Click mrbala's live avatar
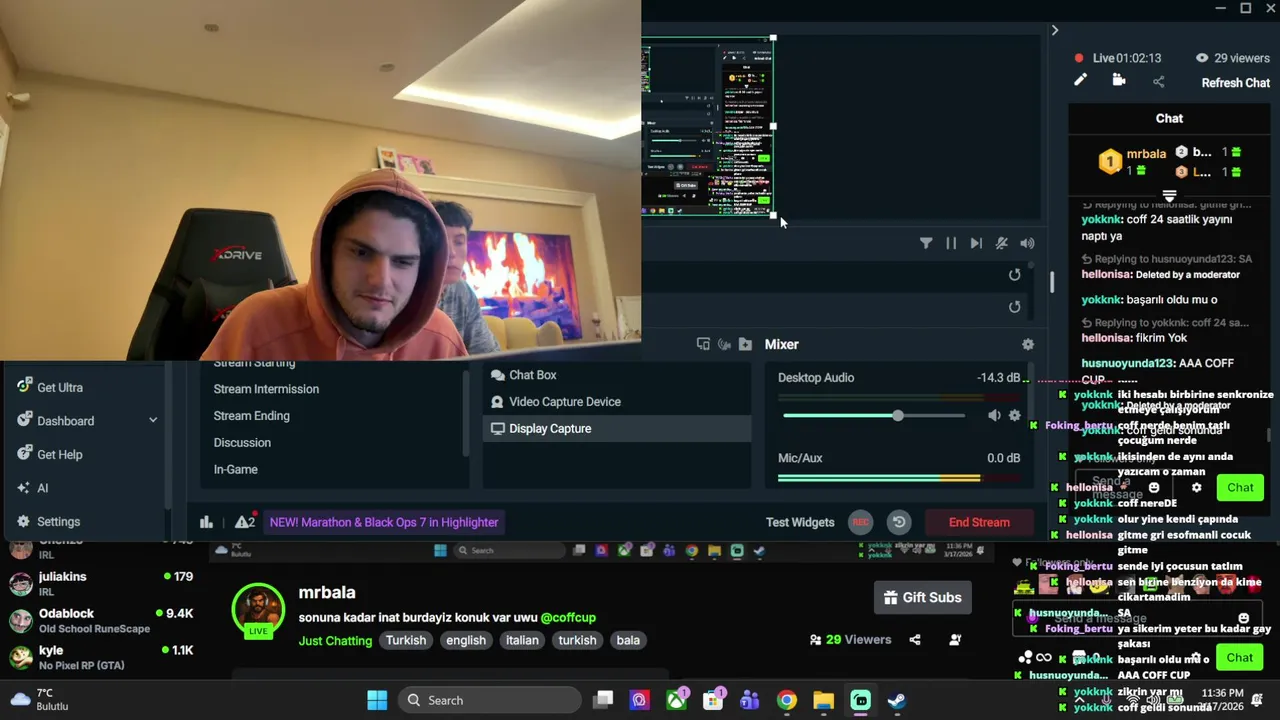Viewport: 1280px width, 720px height. click(x=258, y=609)
